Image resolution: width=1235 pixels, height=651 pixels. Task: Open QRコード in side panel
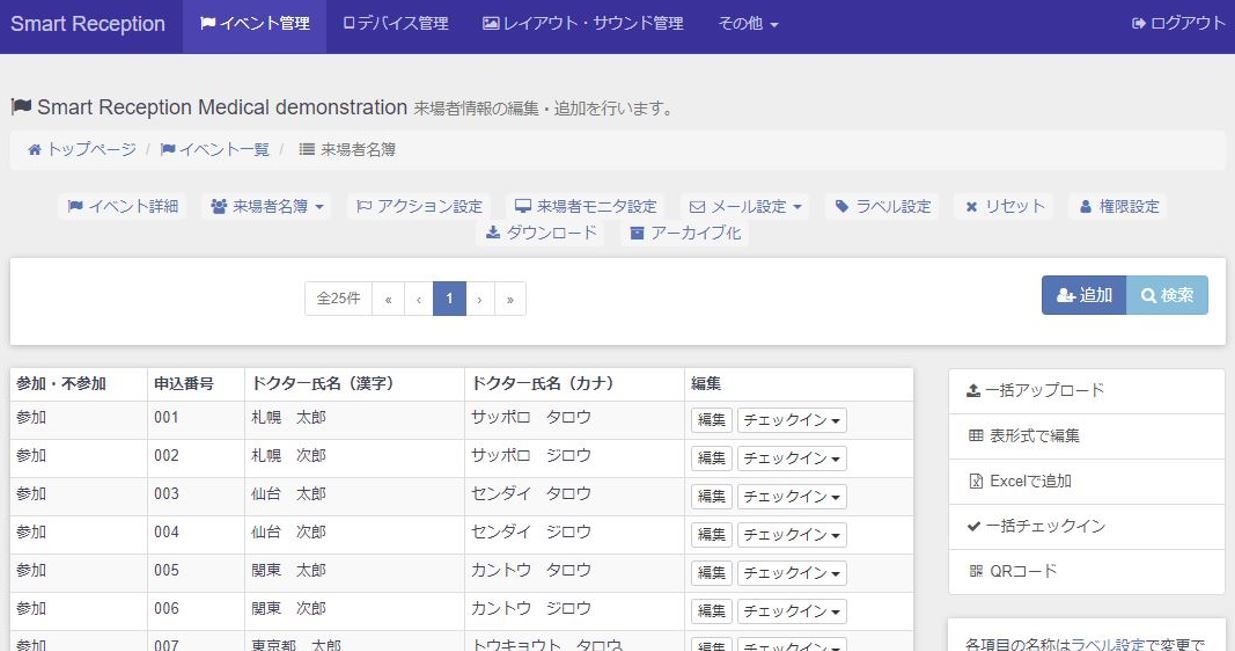(1086, 571)
